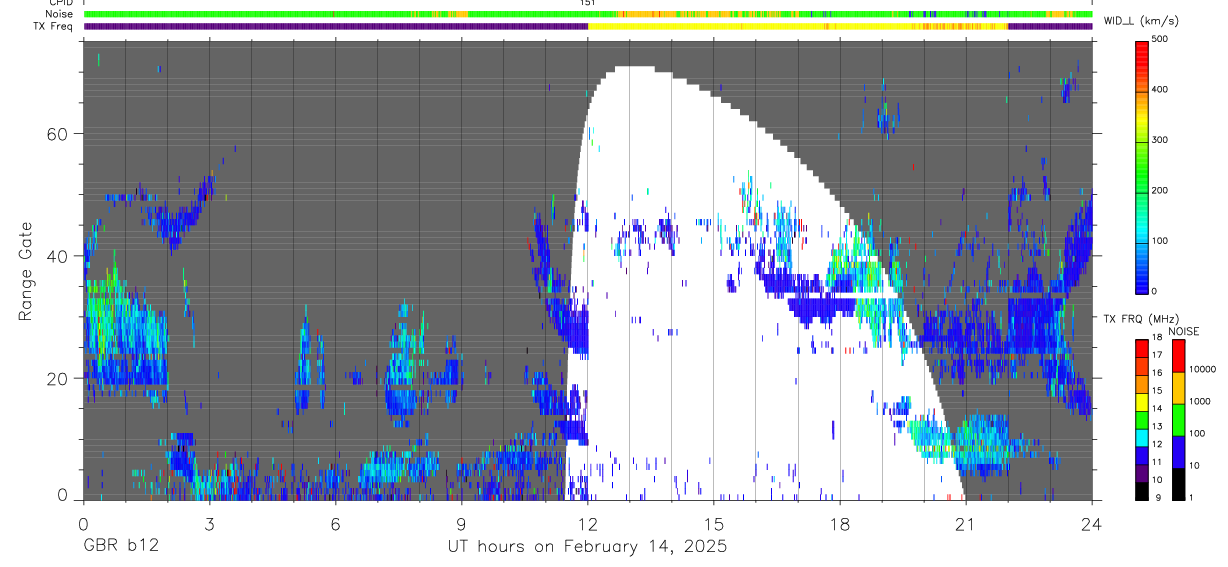Click the yellow segment of the TX Freq strip
This screenshot has height=567, width=1228.
[797, 26]
